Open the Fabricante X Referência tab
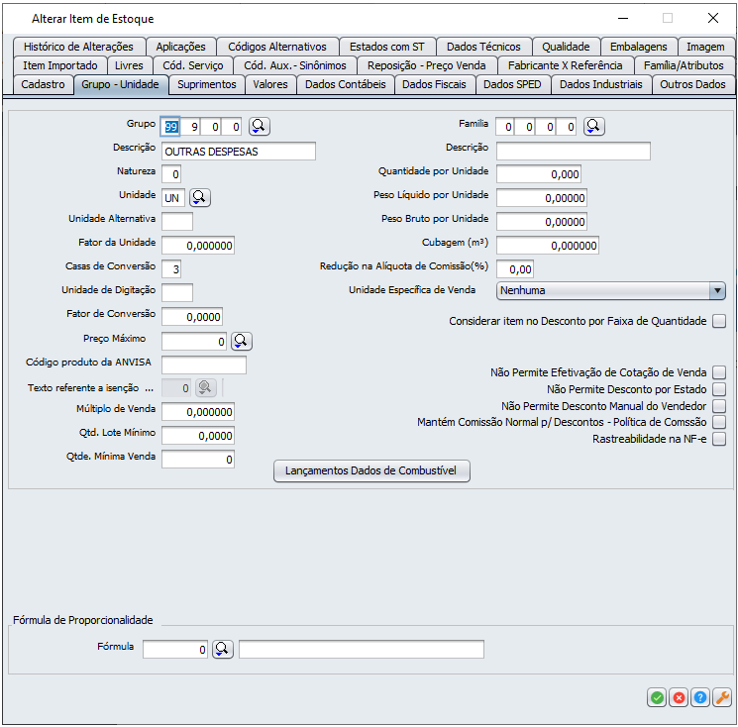 (565, 65)
